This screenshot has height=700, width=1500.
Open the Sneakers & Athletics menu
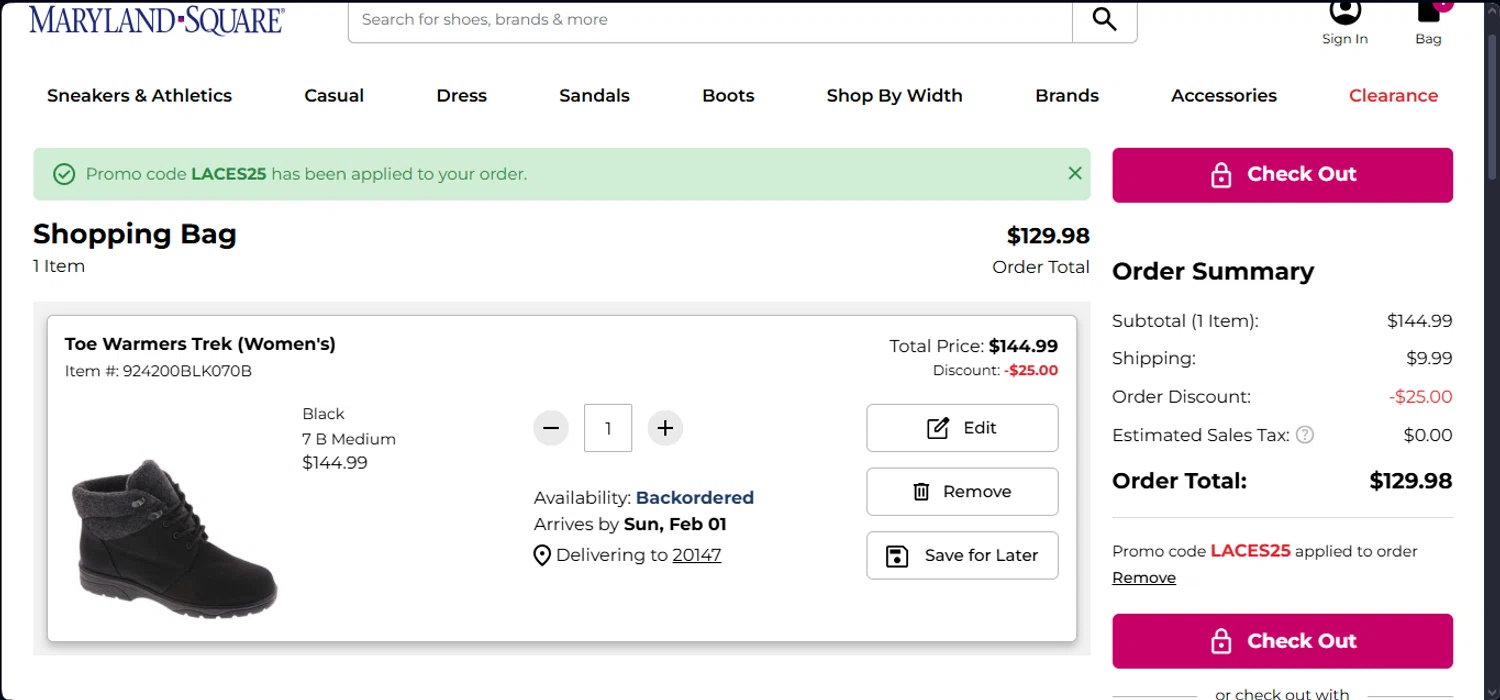(139, 96)
